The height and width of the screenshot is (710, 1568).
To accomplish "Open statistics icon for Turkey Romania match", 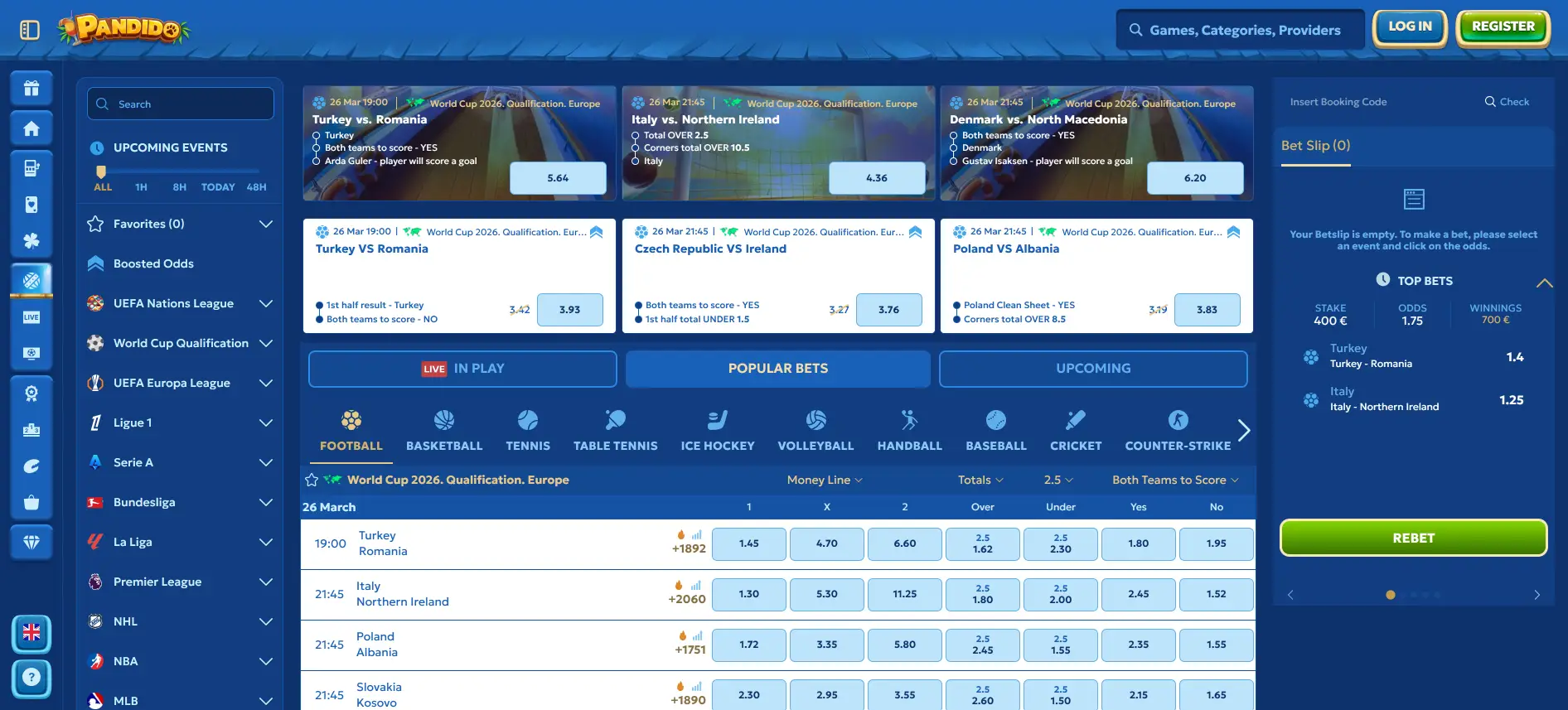I will (697, 535).
